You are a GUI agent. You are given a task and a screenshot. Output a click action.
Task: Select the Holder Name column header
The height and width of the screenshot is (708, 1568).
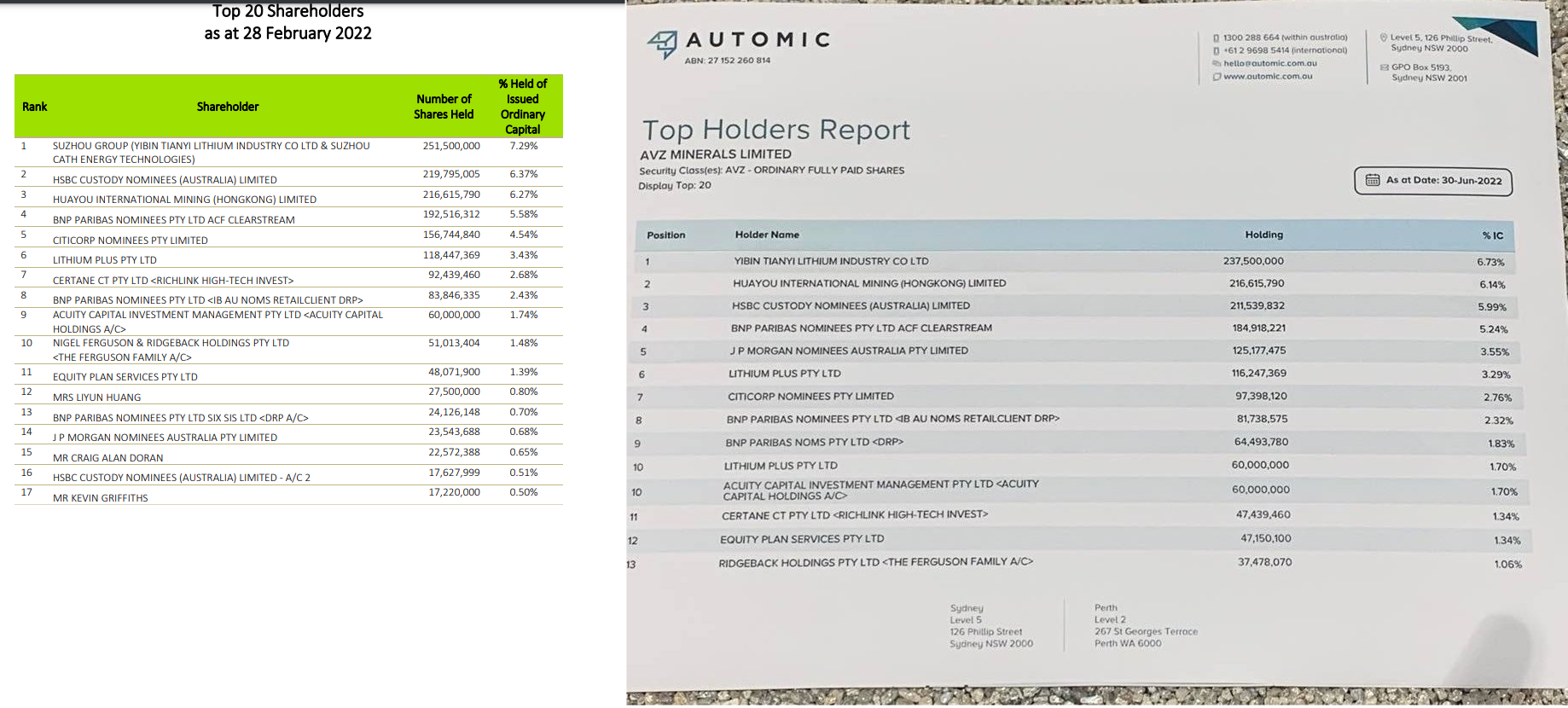[x=767, y=235]
